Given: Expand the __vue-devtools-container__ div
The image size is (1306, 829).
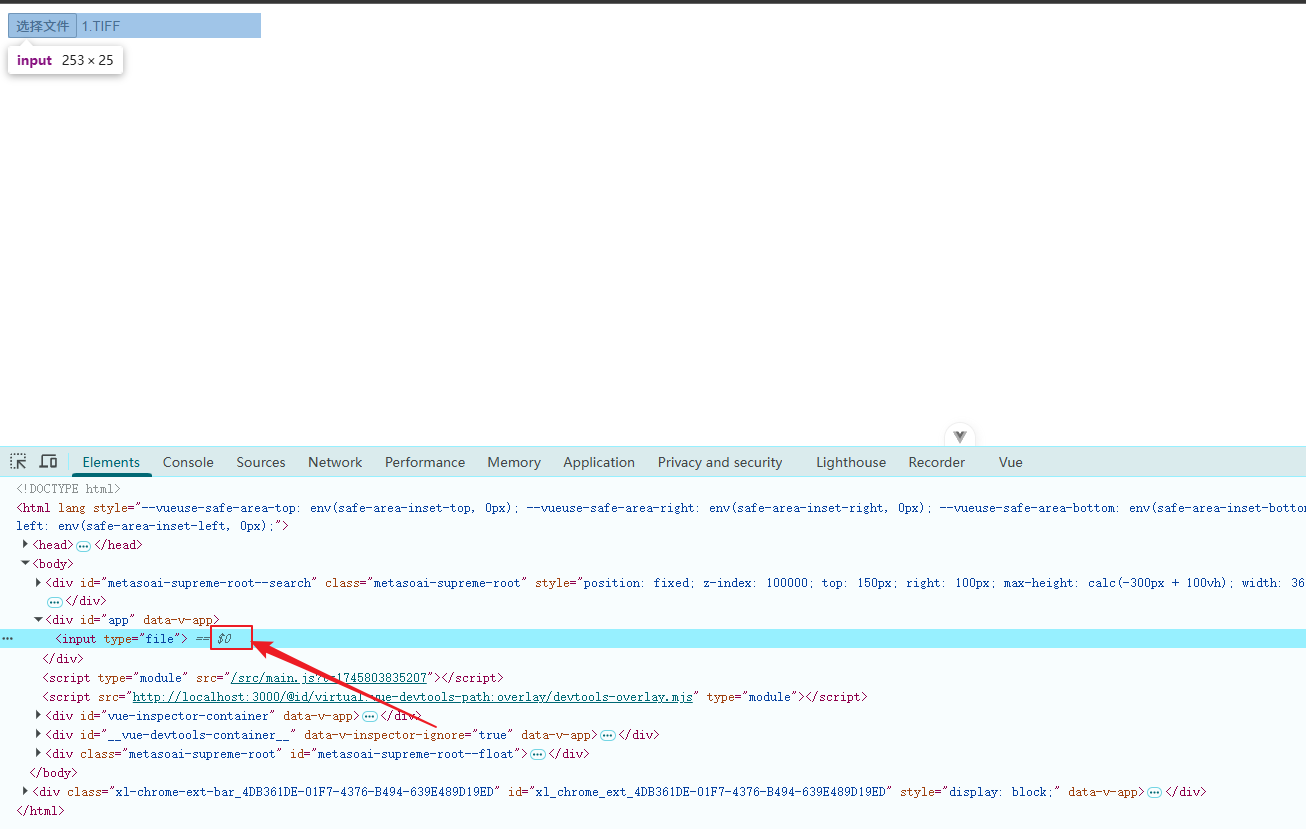Looking at the screenshot, I should [x=39, y=735].
